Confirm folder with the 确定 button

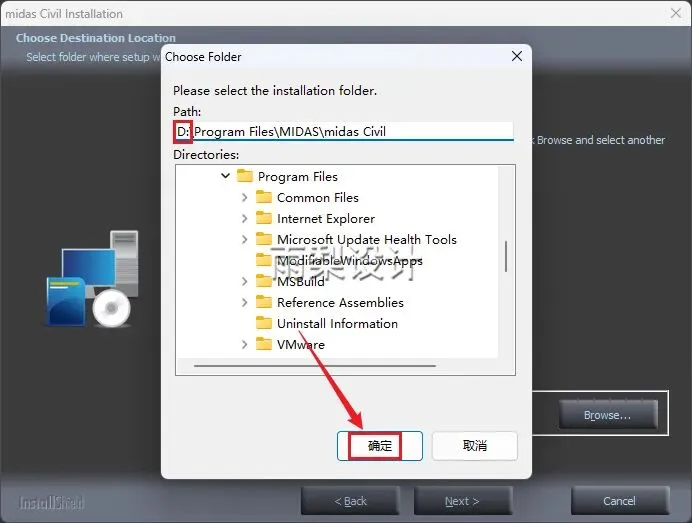[380, 446]
